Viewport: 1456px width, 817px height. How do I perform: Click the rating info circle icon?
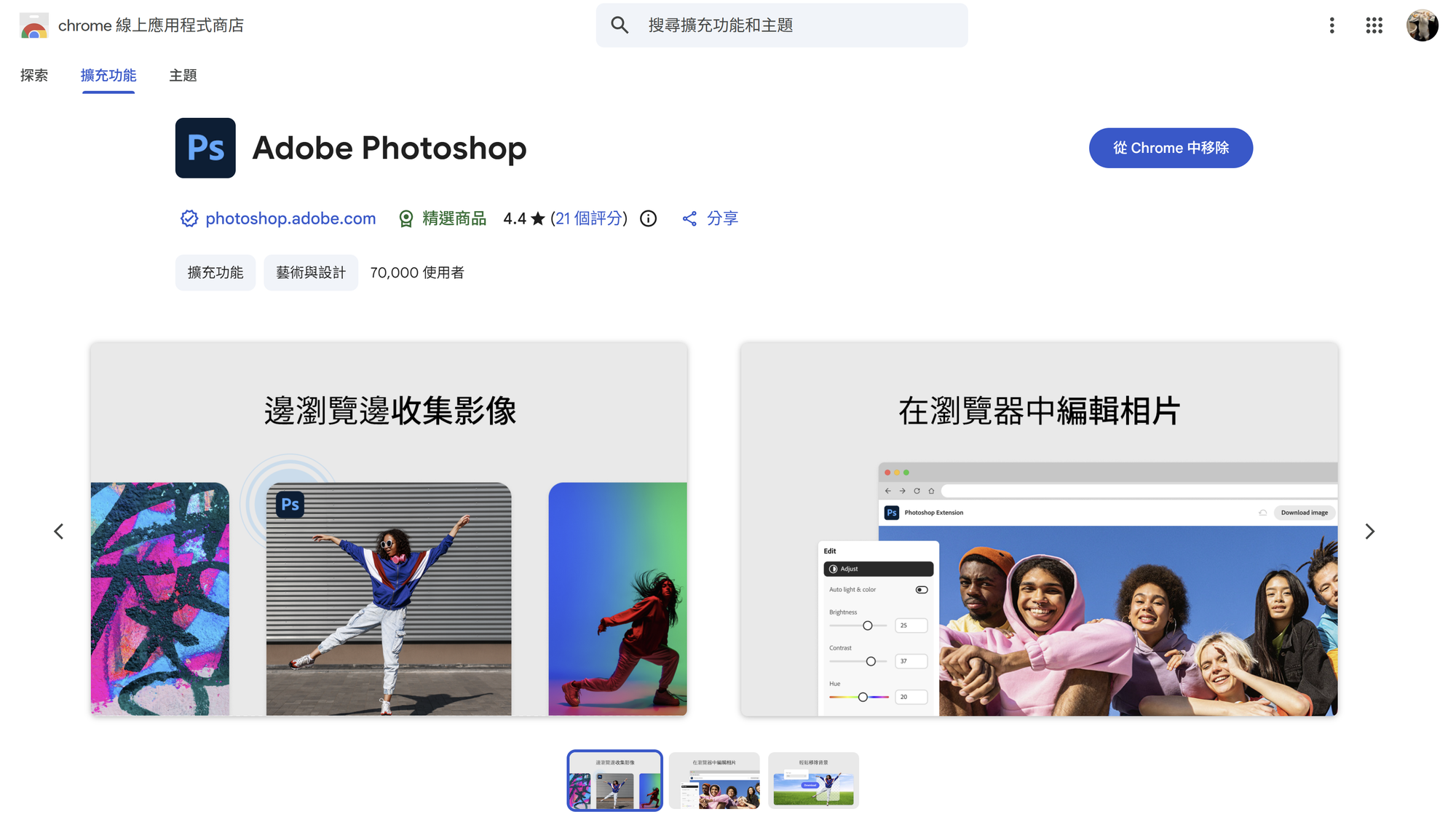[x=648, y=218]
